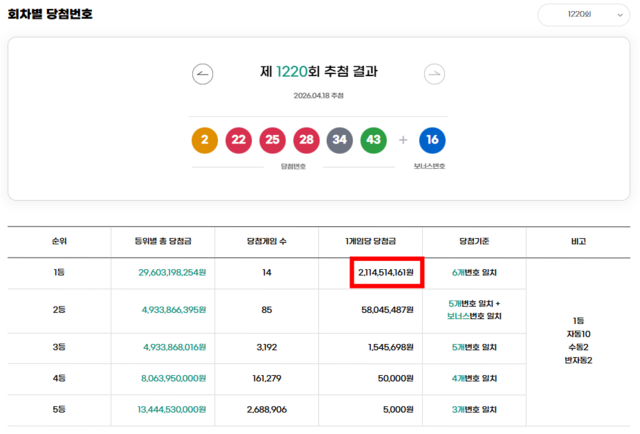Click the 회차별 당첨번호 page heading
Image resolution: width=640 pixels, height=434 pixels.
[50, 15]
